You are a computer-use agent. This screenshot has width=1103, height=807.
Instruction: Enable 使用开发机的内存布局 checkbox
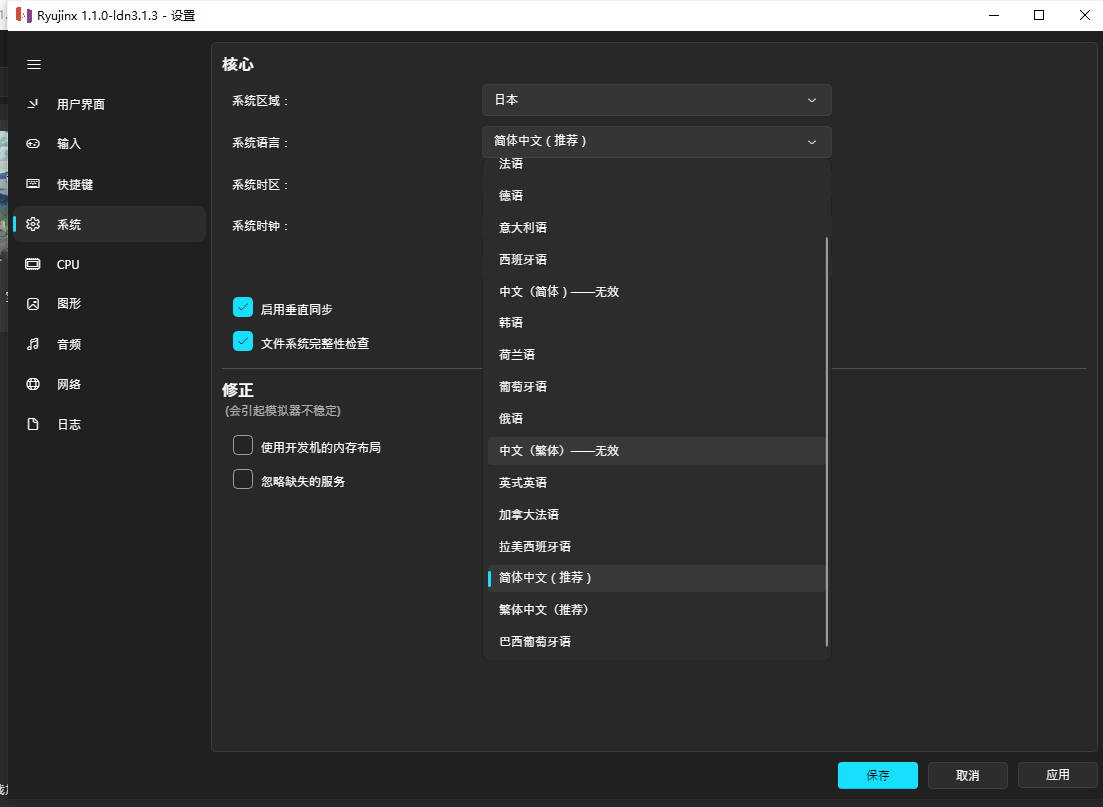243,446
